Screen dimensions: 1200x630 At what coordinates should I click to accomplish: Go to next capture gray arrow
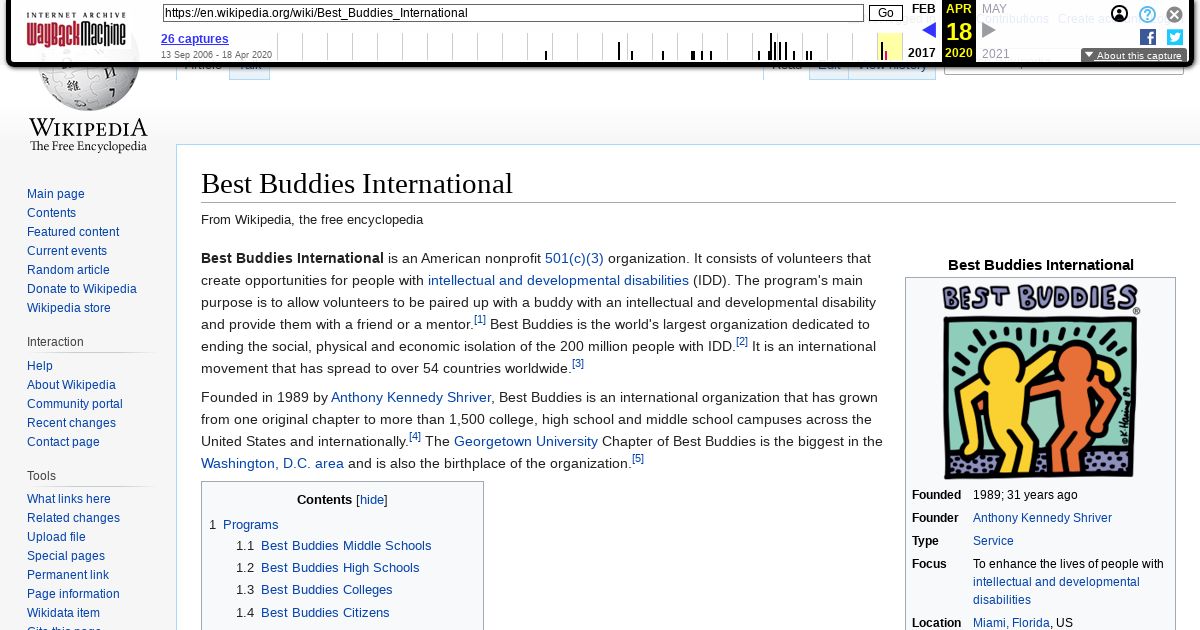(x=989, y=30)
